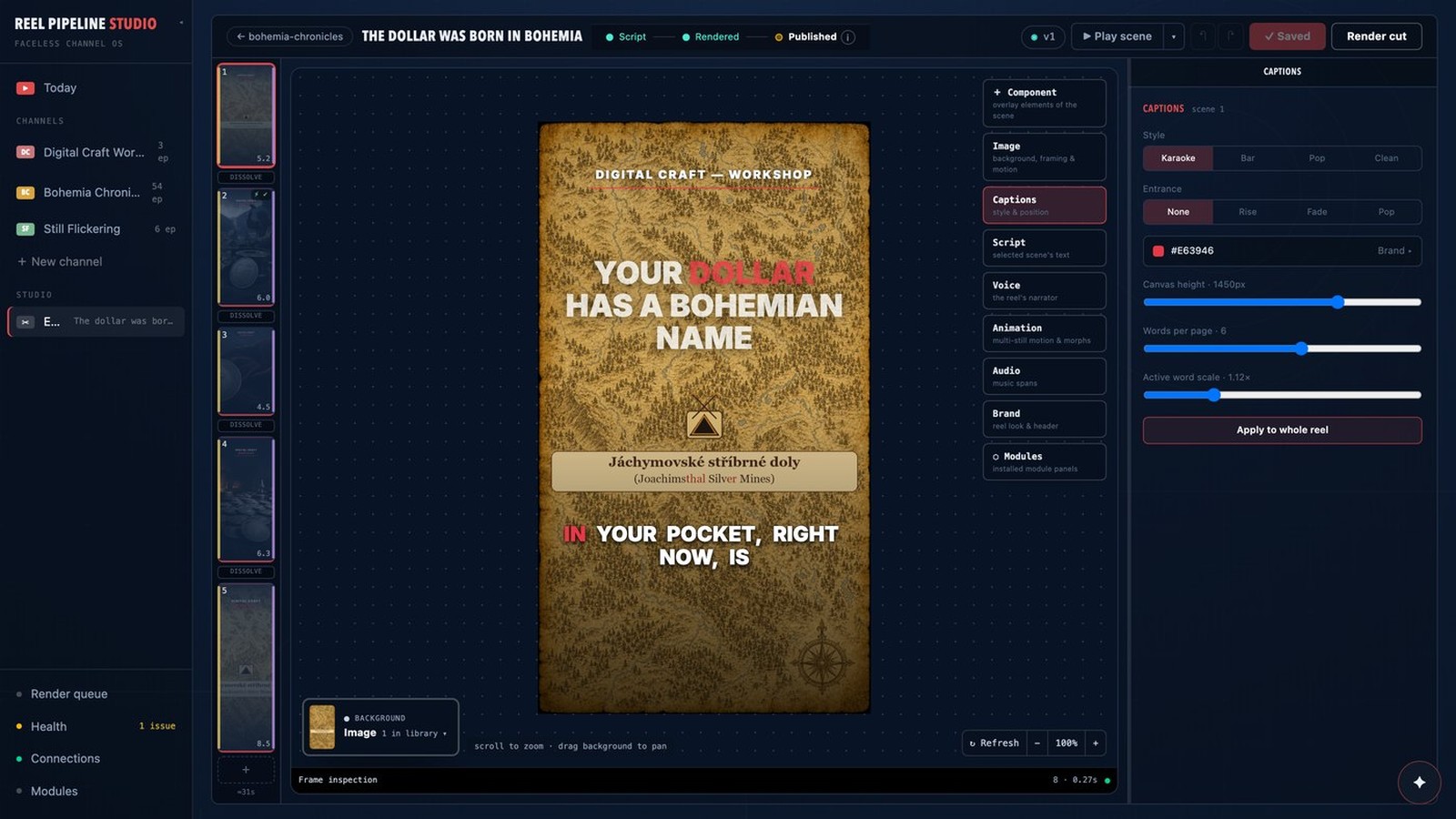
Task: Add a new scene with the plus tile
Action: pos(246,770)
